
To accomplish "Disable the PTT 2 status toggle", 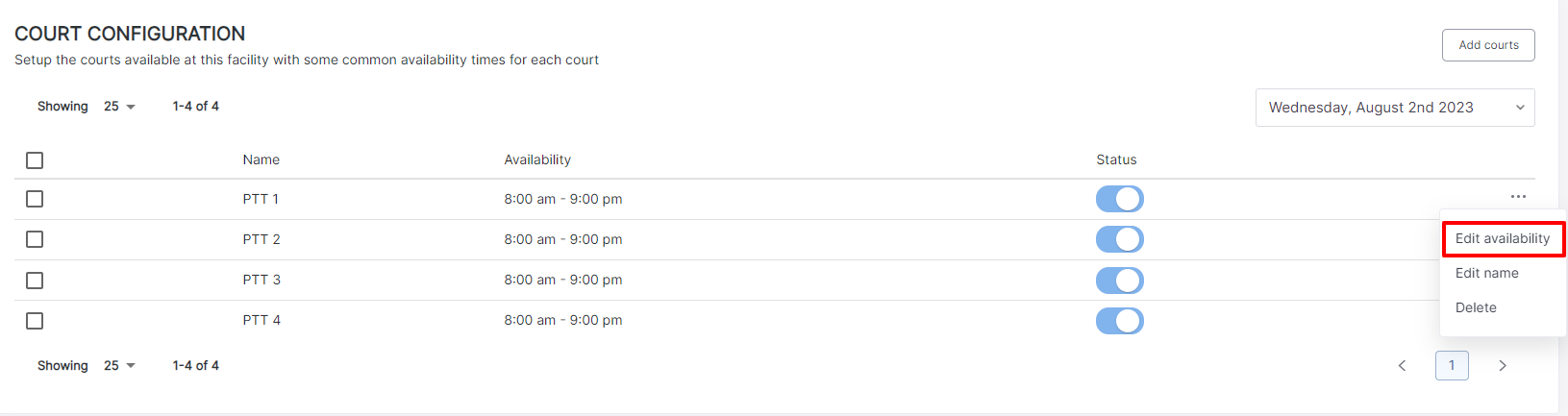I will pyautogui.click(x=1120, y=239).
